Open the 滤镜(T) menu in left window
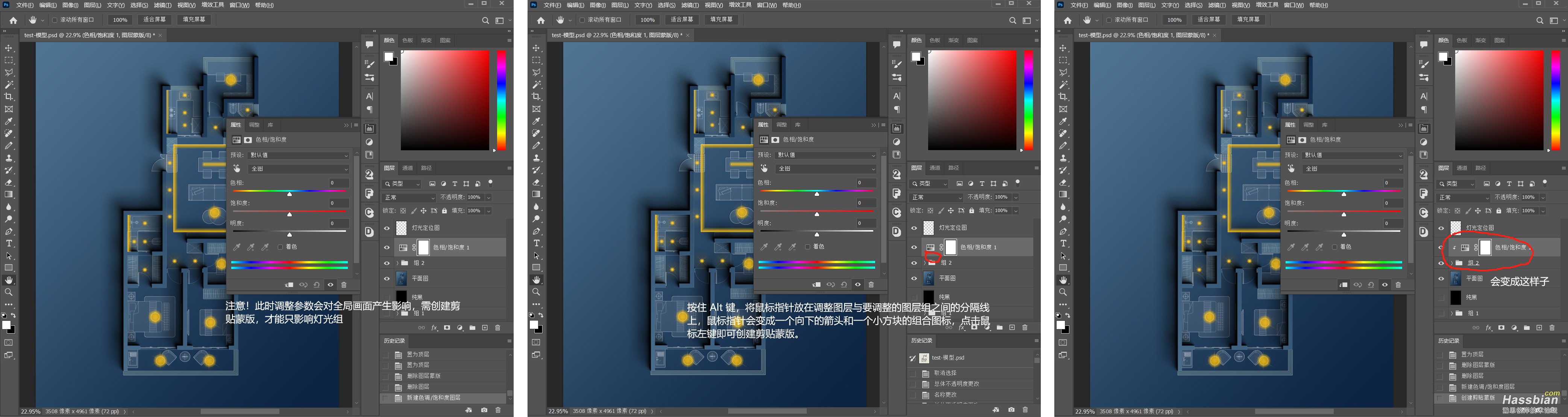This screenshot has width=1568, height=417. (x=162, y=5)
